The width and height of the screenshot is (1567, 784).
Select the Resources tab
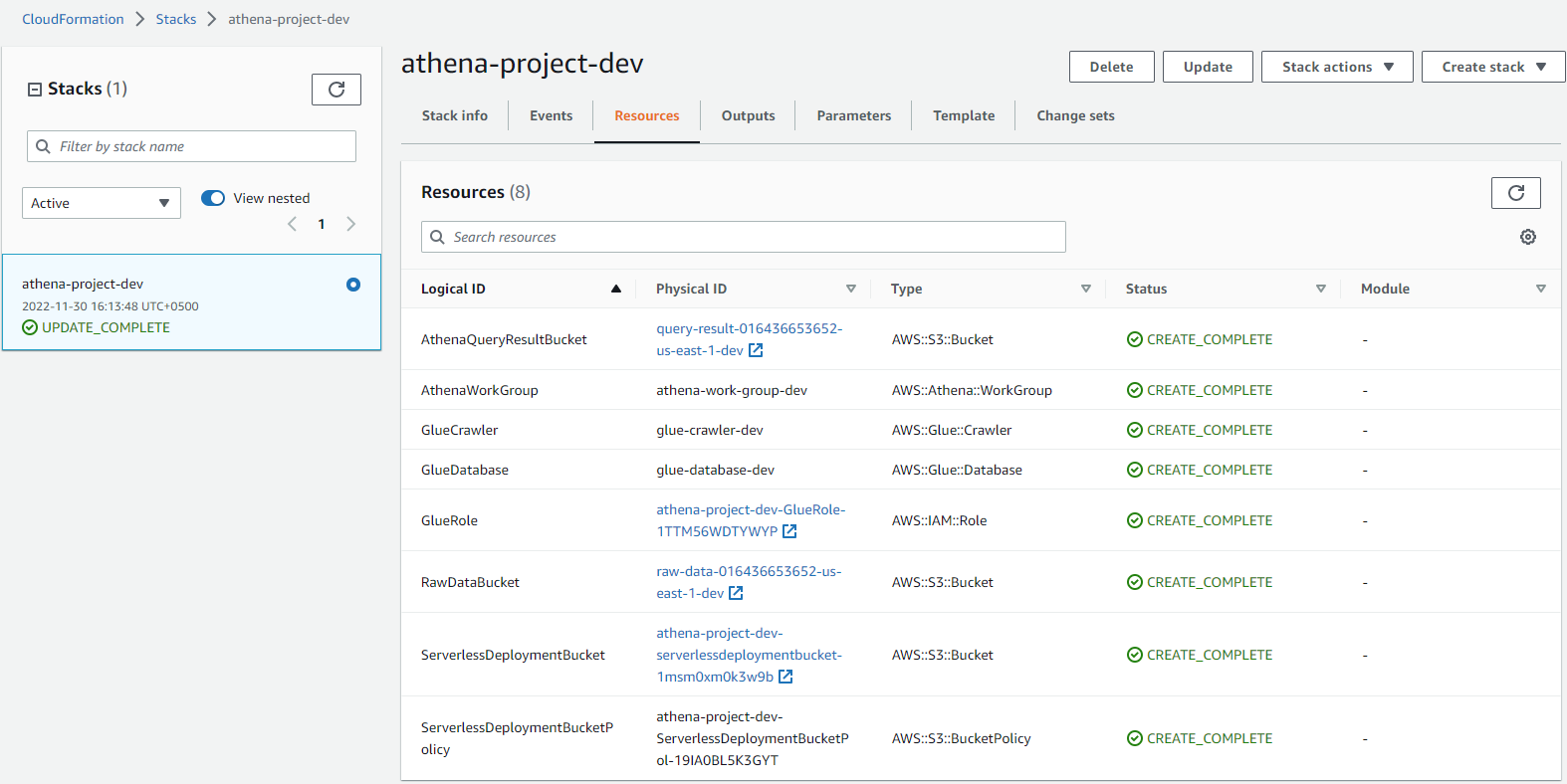tap(647, 115)
